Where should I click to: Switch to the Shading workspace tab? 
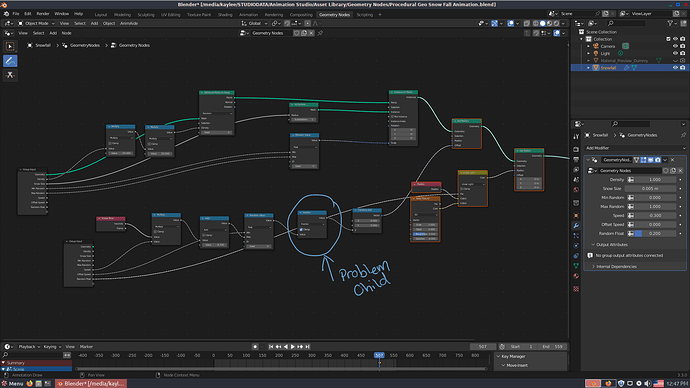[x=225, y=15]
